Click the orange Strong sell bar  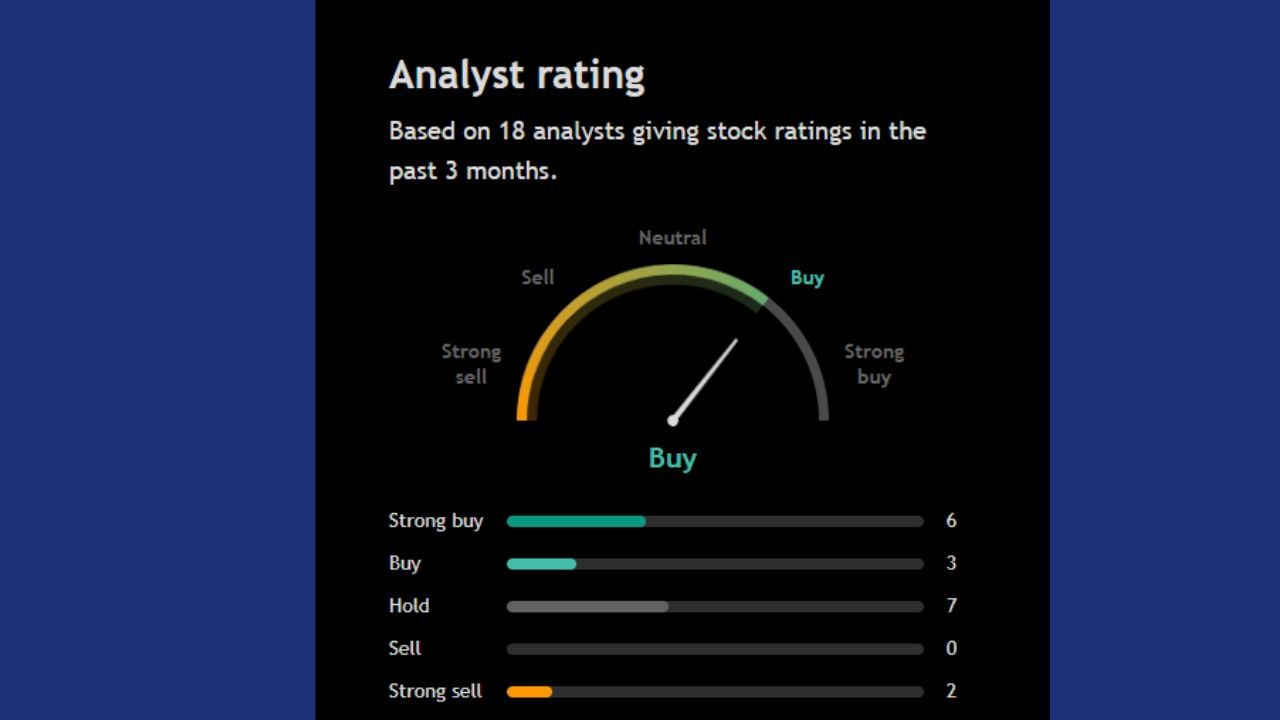click(x=529, y=691)
